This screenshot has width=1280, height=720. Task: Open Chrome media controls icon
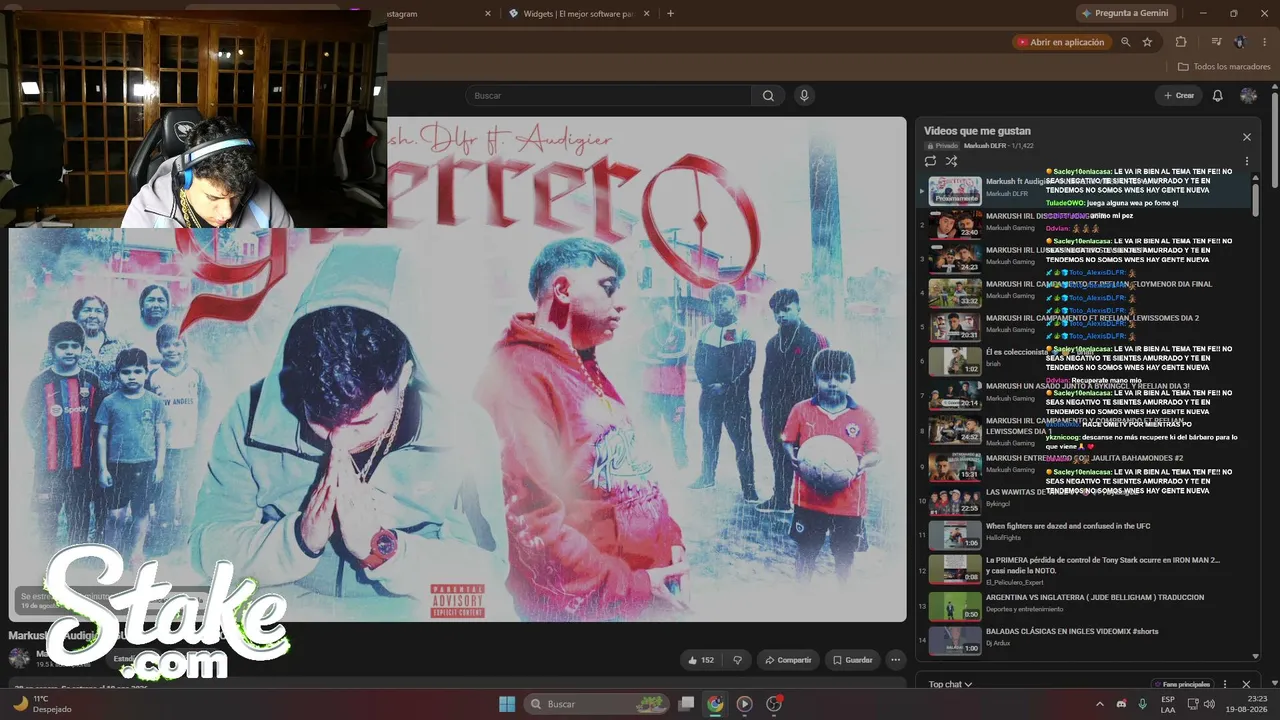pos(1216,42)
